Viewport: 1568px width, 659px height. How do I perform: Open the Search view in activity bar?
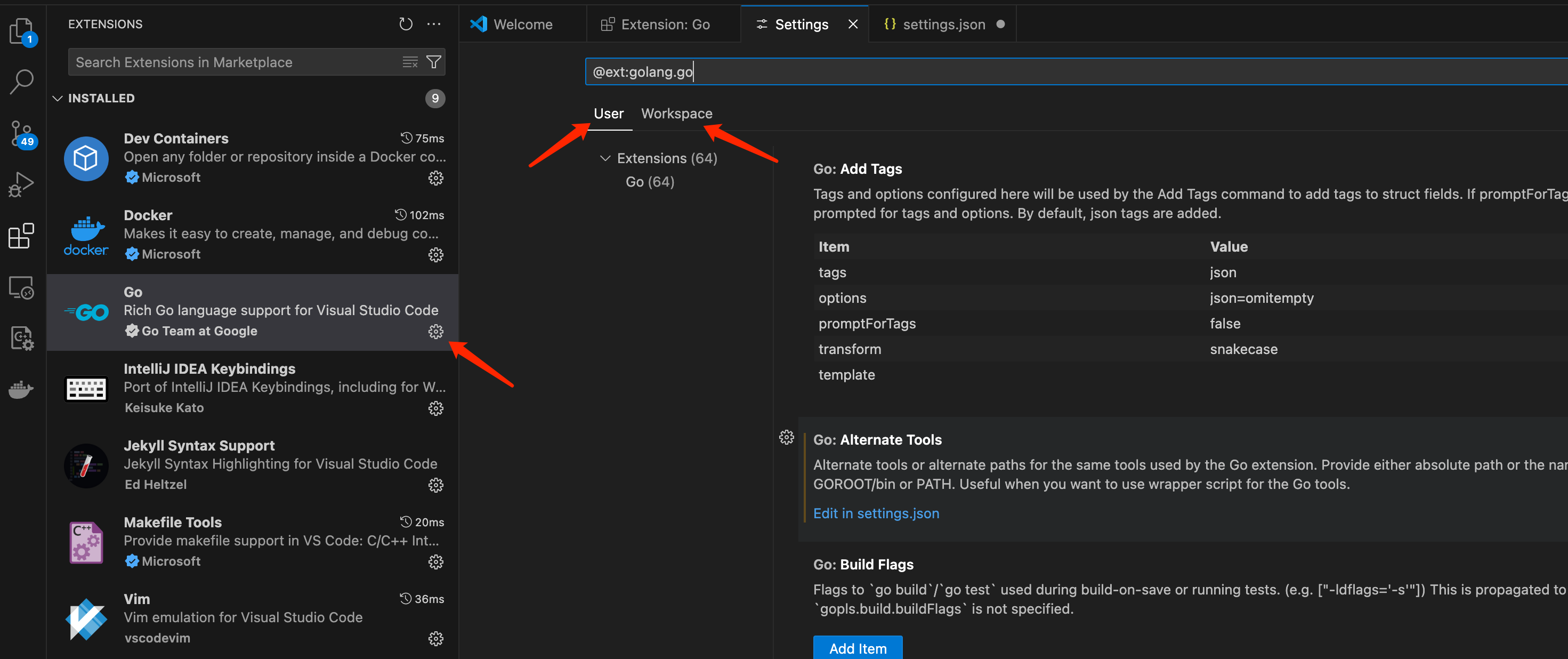tap(22, 81)
